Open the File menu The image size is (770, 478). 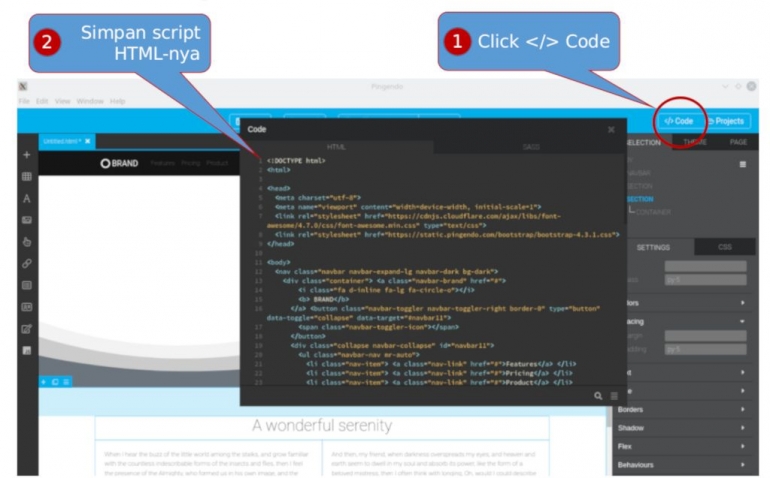click(x=24, y=101)
